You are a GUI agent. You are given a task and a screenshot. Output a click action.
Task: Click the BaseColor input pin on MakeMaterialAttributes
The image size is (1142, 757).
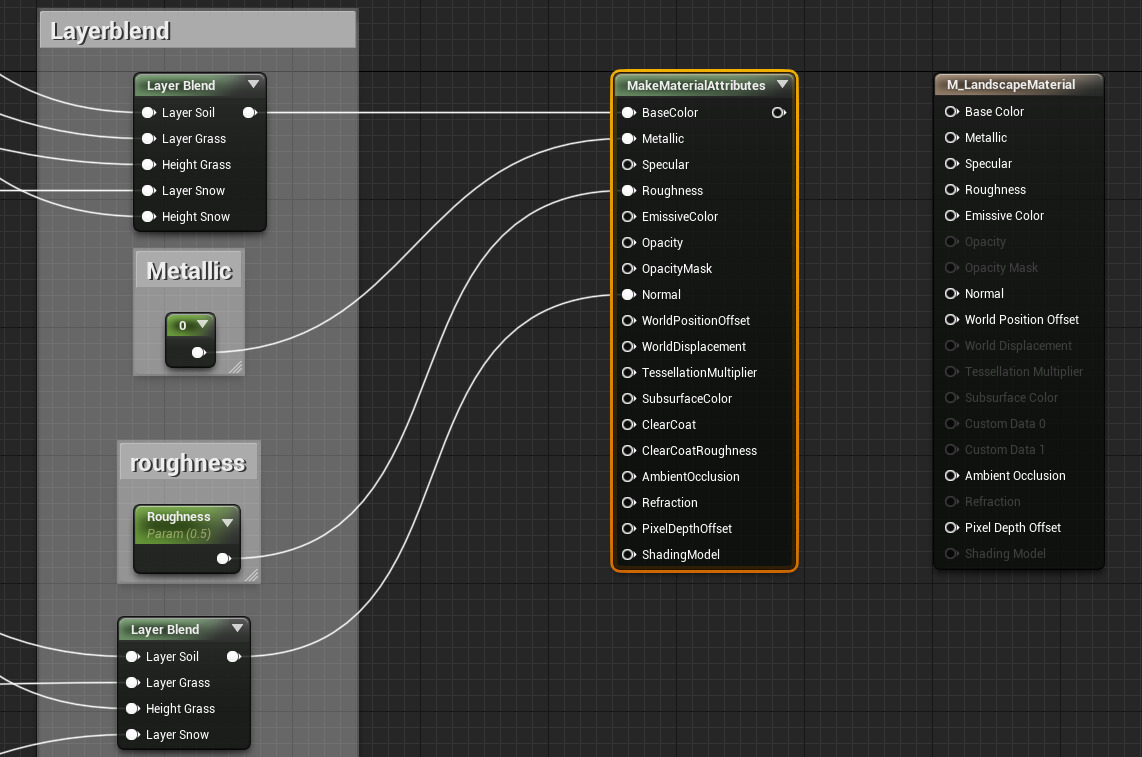click(x=629, y=113)
